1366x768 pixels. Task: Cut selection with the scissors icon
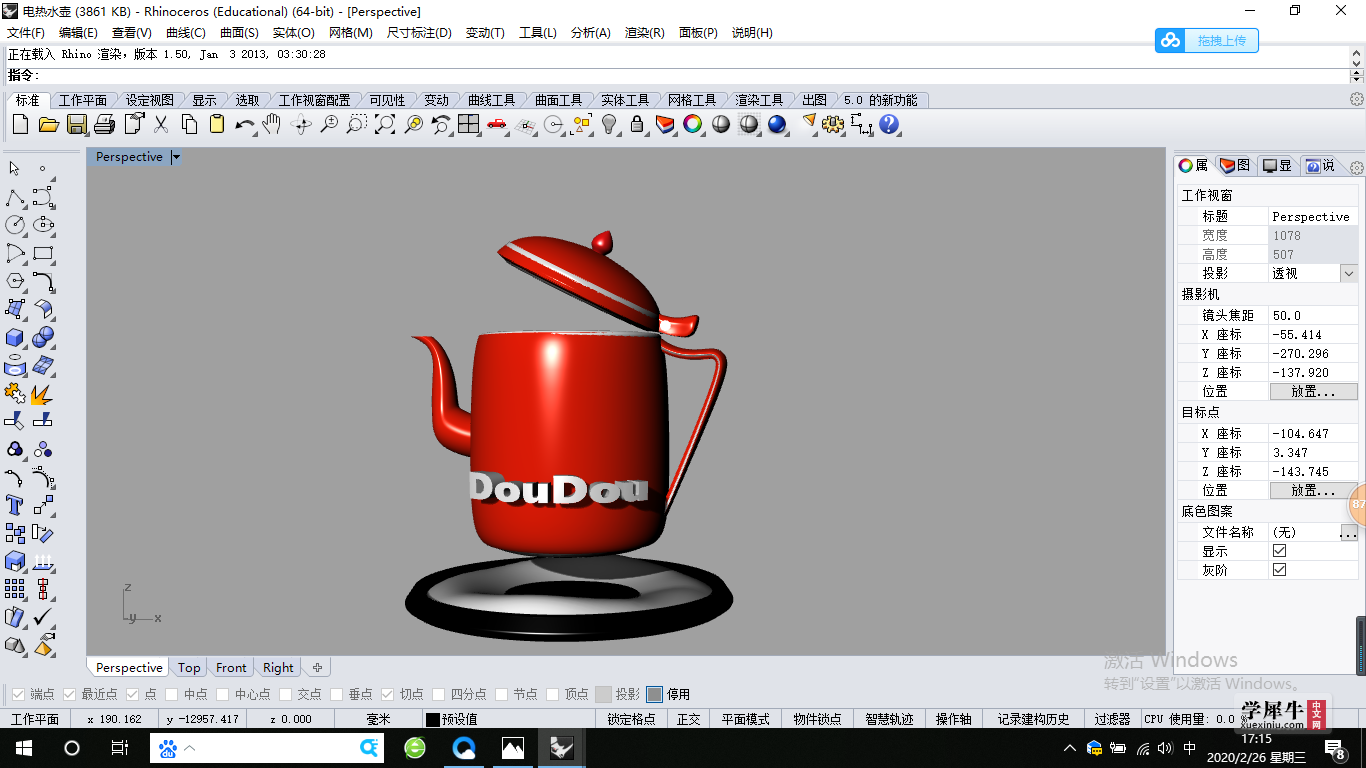tap(160, 124)
